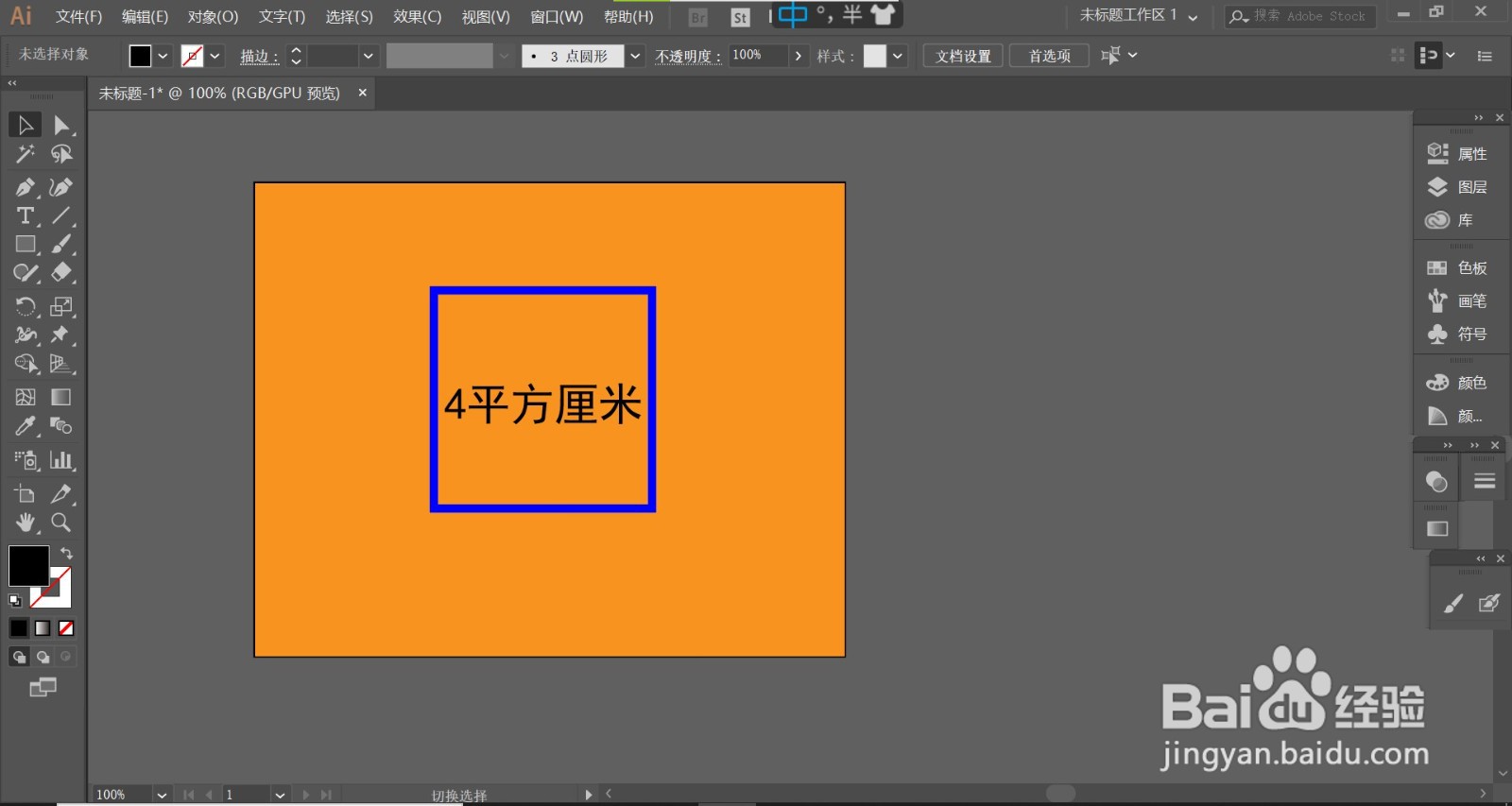Select the Shaper tool
Image resolution: width=1512 pixels, height=806 pixels.
pos(26,273)
